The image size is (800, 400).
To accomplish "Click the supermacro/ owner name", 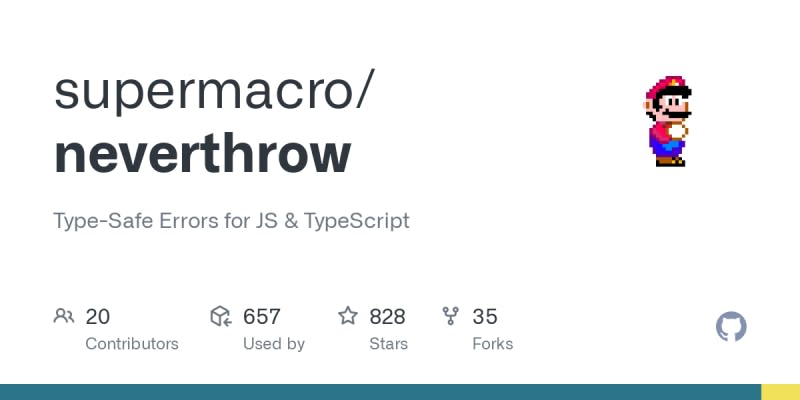I will [x=215, y=91].
